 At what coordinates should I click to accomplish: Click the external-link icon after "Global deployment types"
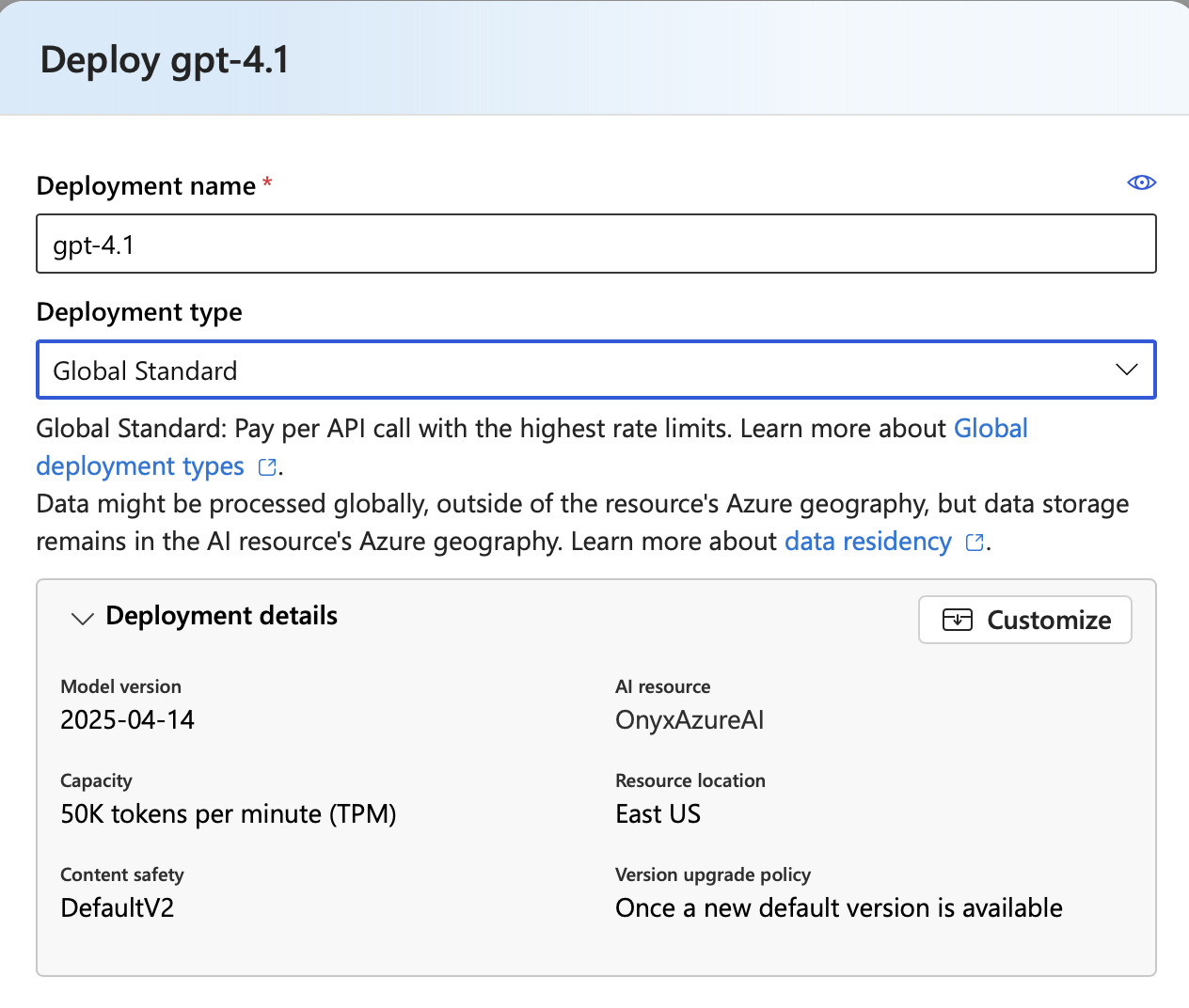pos(266,466)
